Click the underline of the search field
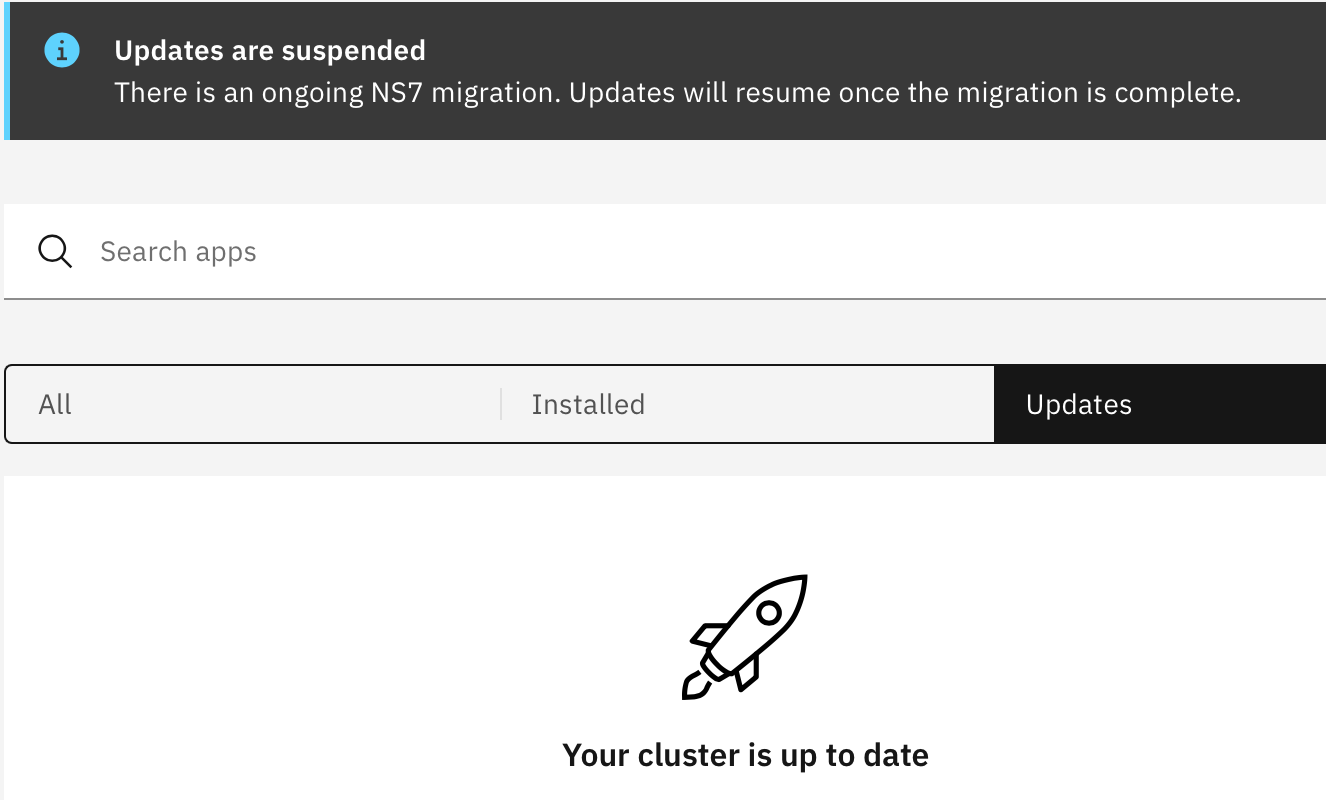This screenshot has height=800, width=1326. click(665, 298)
